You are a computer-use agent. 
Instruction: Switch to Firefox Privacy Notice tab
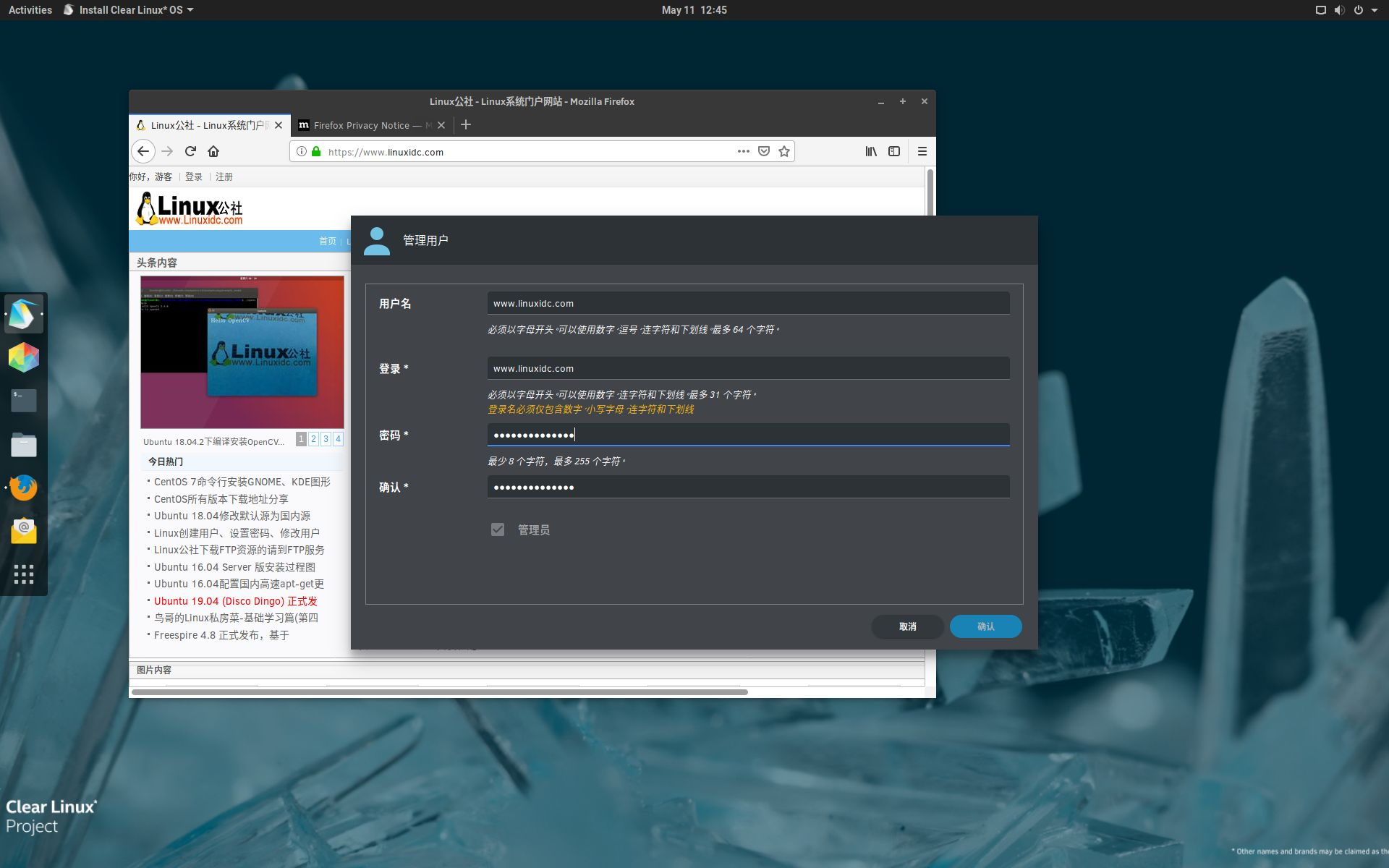(x=365, y=125)
